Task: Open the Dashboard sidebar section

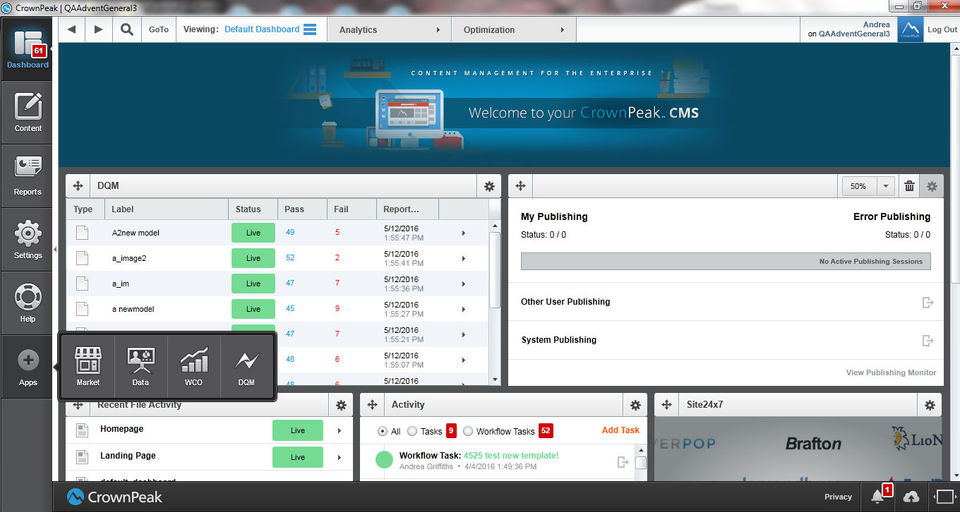Action: [x=28, y=50]
